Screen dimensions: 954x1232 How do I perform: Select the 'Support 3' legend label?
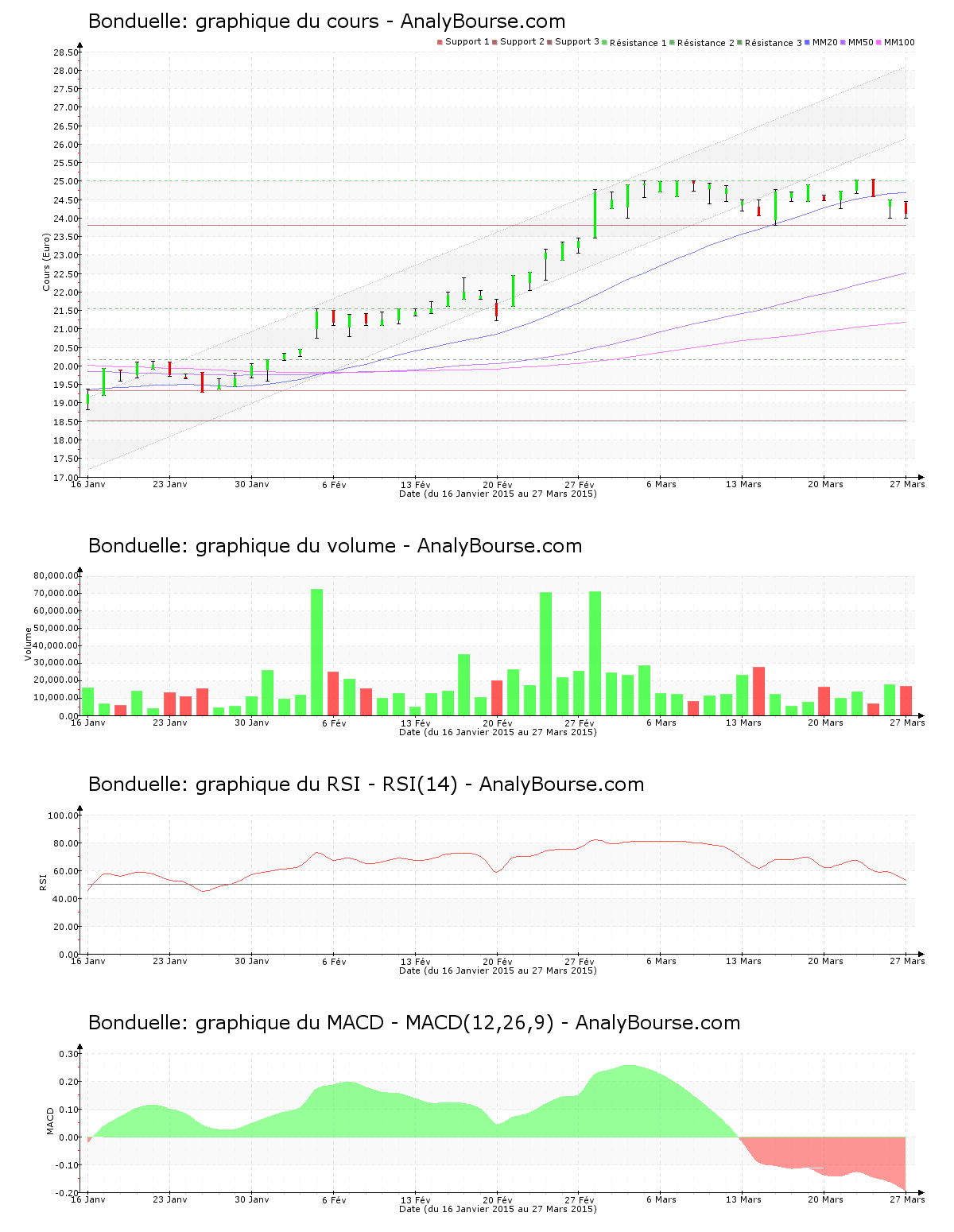577,42
